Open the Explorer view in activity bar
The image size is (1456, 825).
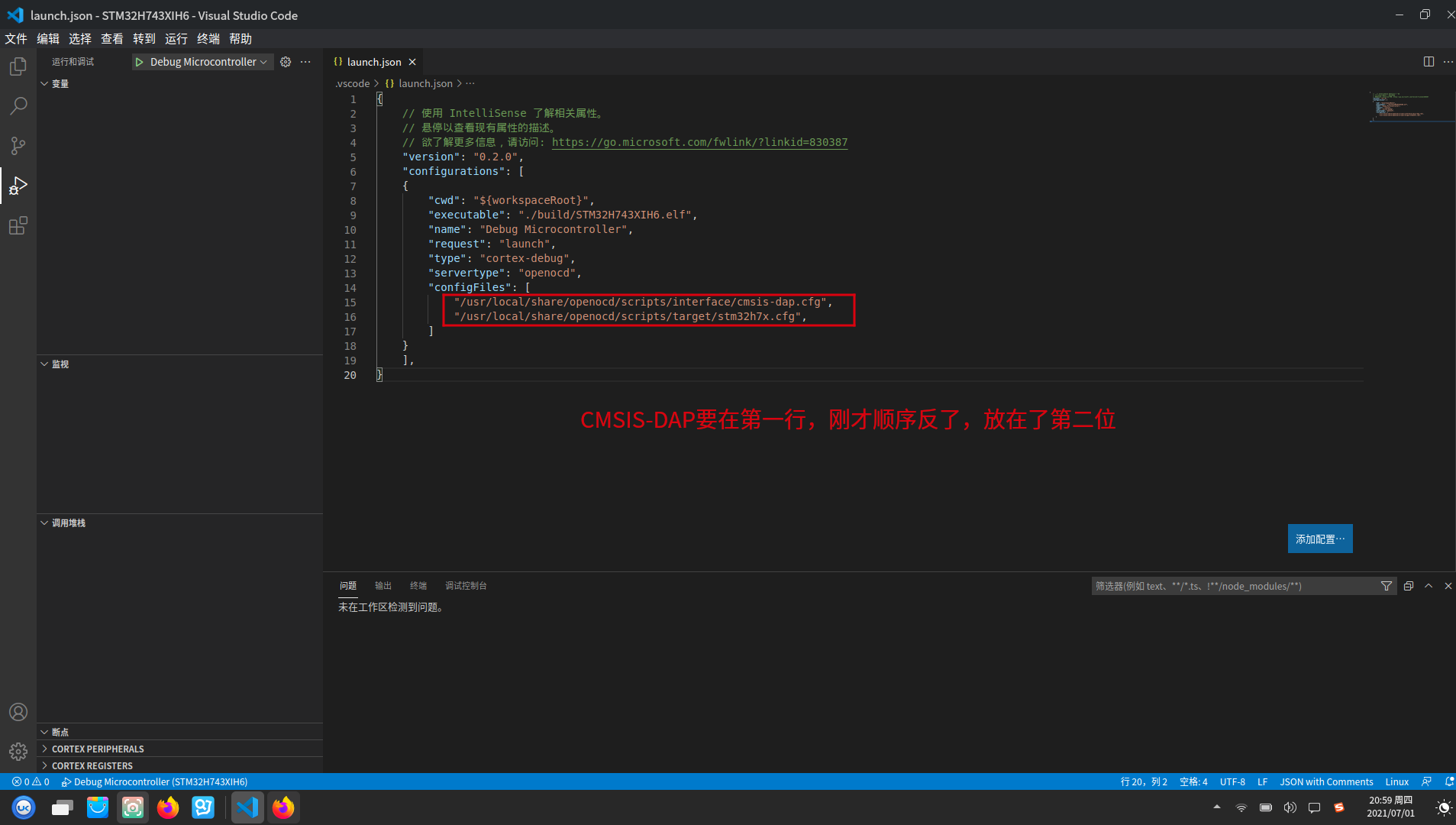[18, 66]
